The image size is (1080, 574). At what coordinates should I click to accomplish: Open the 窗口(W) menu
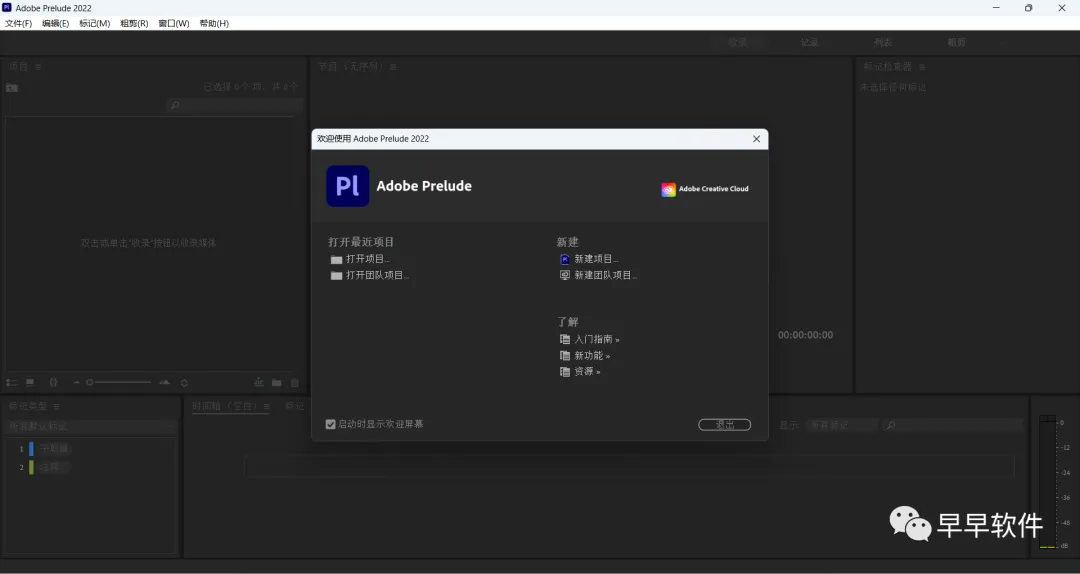pos(174,23)
